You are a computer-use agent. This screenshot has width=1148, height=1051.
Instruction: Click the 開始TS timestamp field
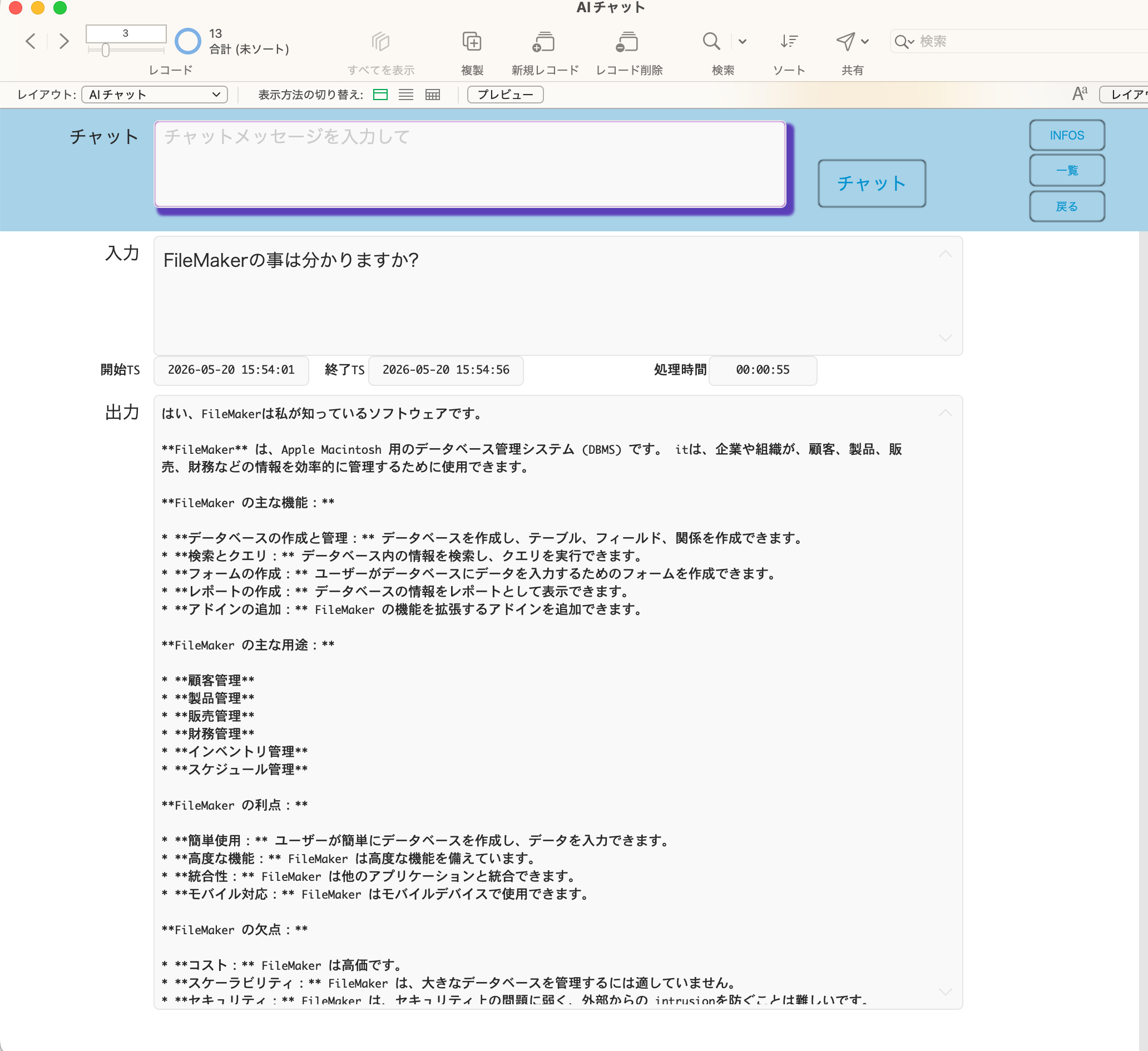[x=231, y=370]
